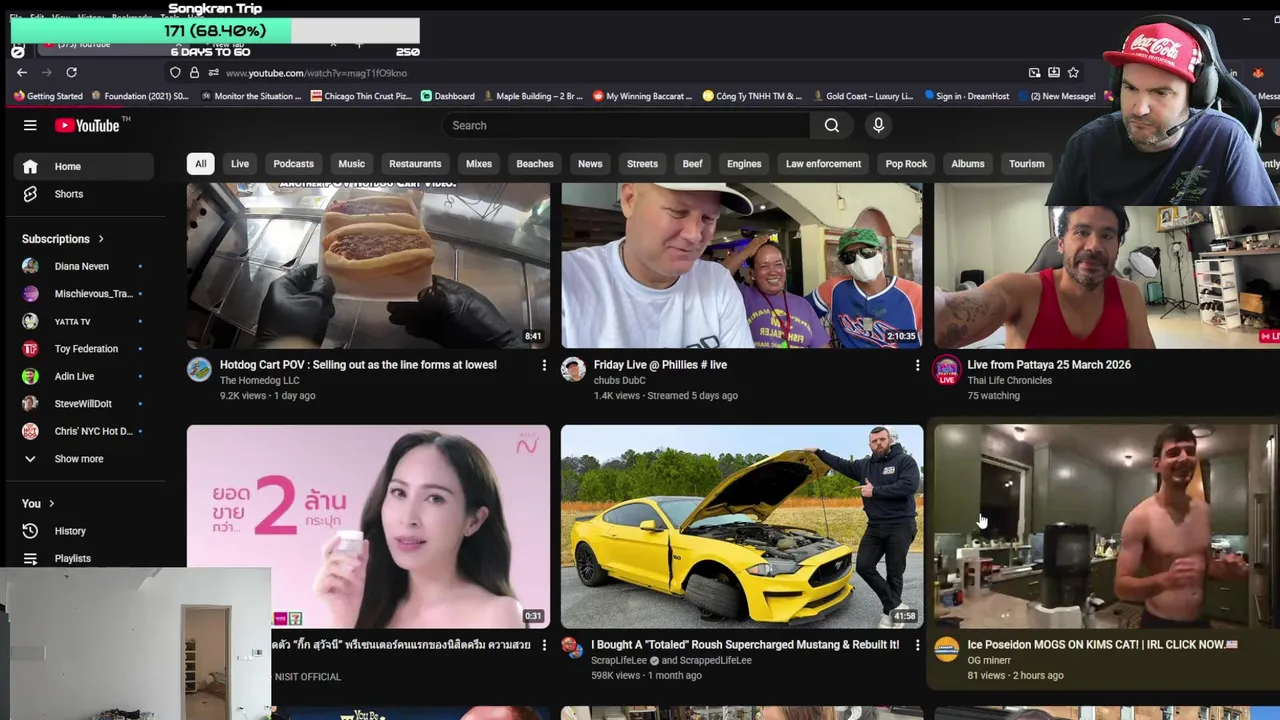The width and height of the screenshot is (1280, 720).
Task: Expand subscriptions list with Show more
Action: pos(84,459)
